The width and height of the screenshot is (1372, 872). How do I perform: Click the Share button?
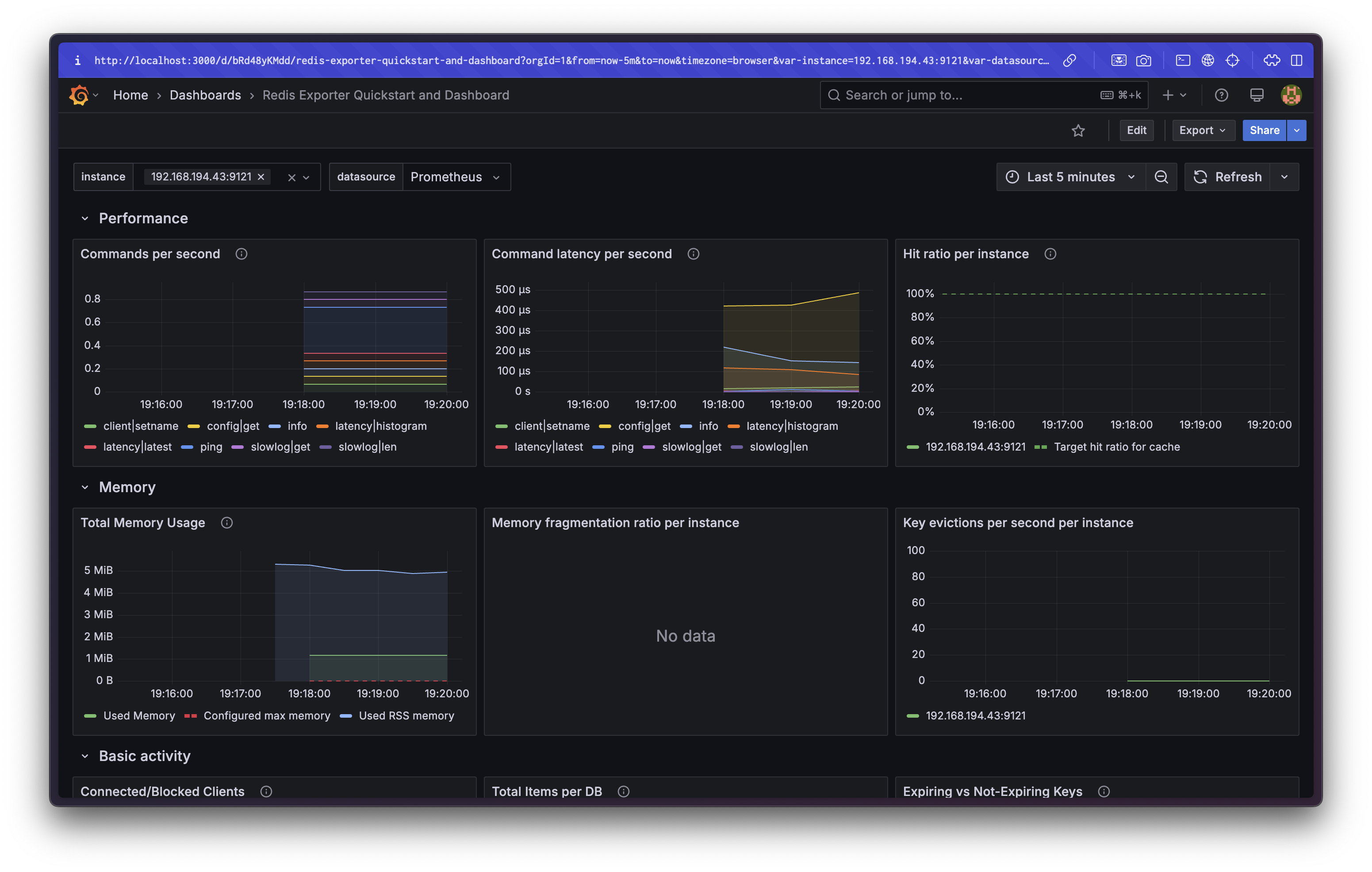point(1265,130)
